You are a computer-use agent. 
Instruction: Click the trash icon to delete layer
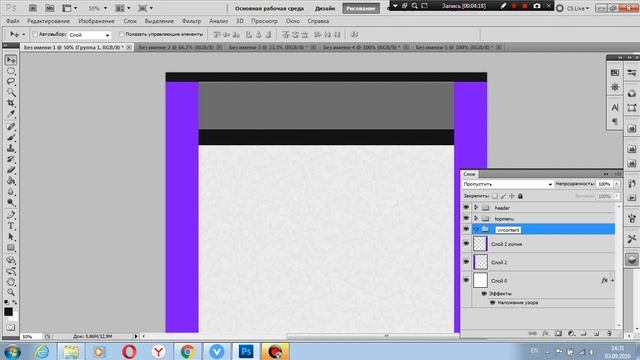click(609, 333)
